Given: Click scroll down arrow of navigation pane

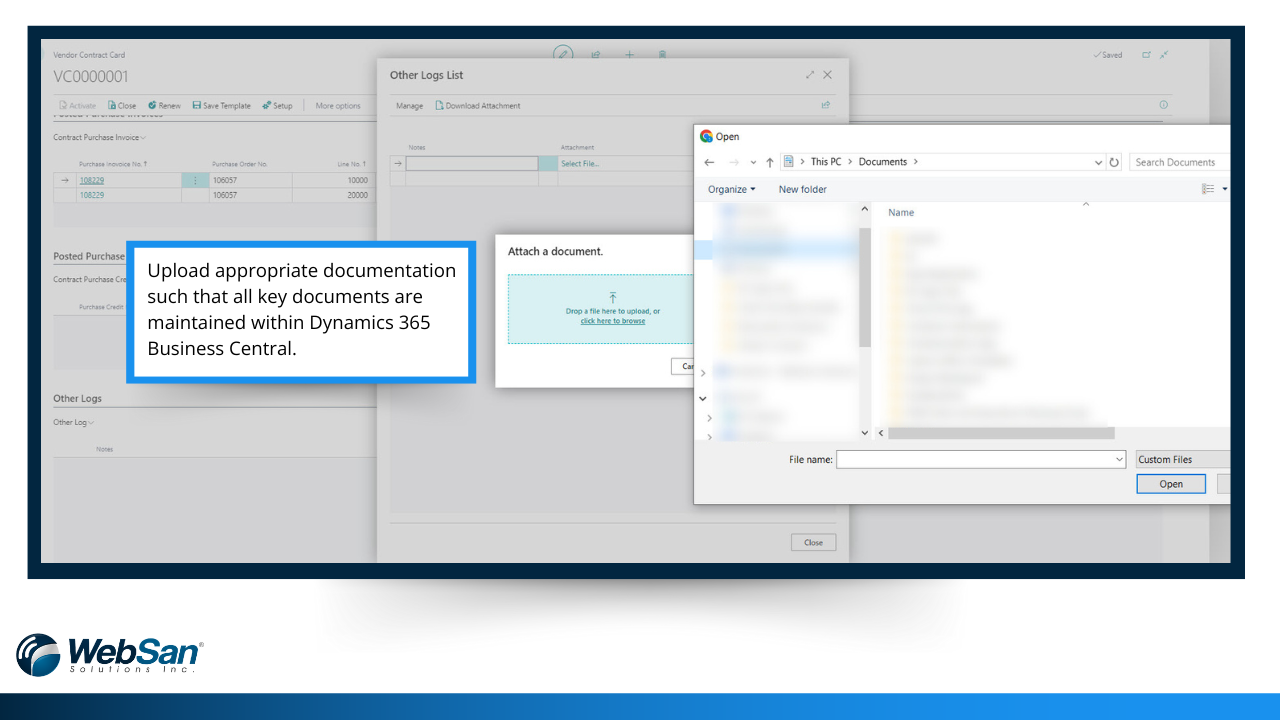Looking at the screenshot, I should click(865, 433).
